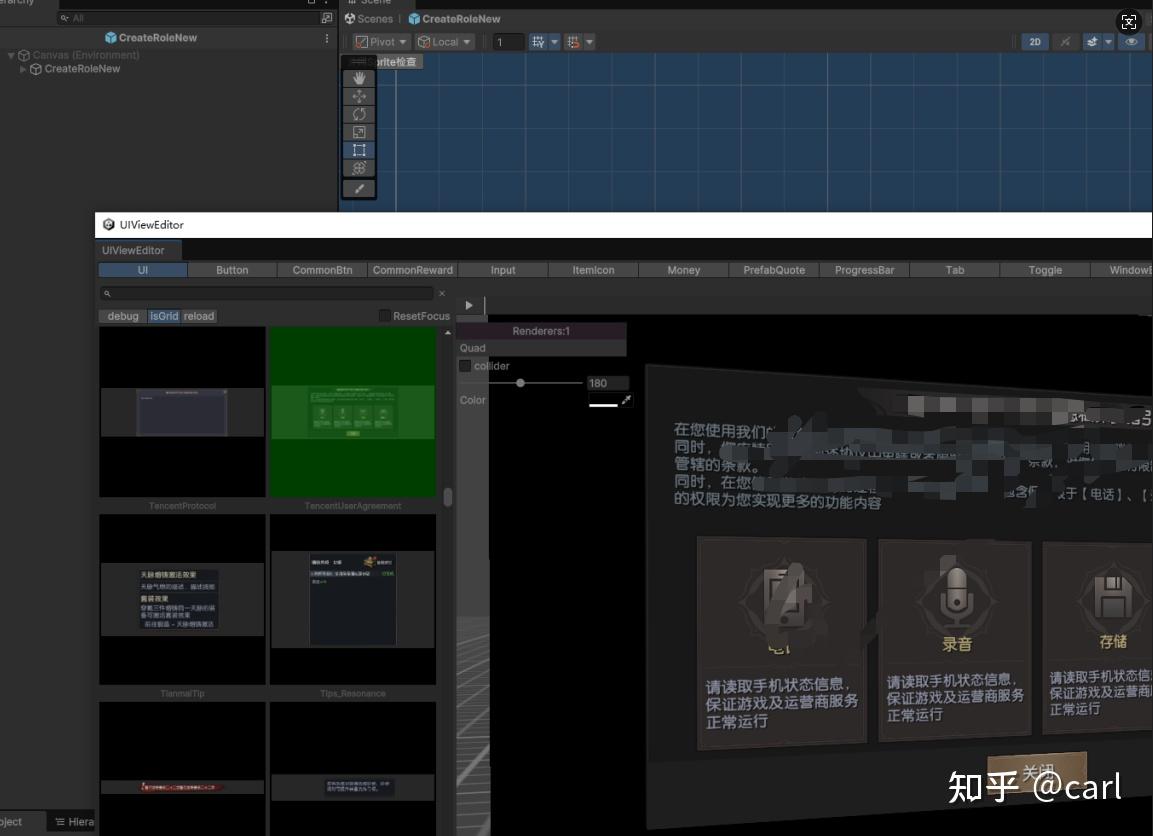Open the Pivot dropdown
The width and height of the screenshot is (1153, 836).
pyautogui.click(x=381, y=42)
